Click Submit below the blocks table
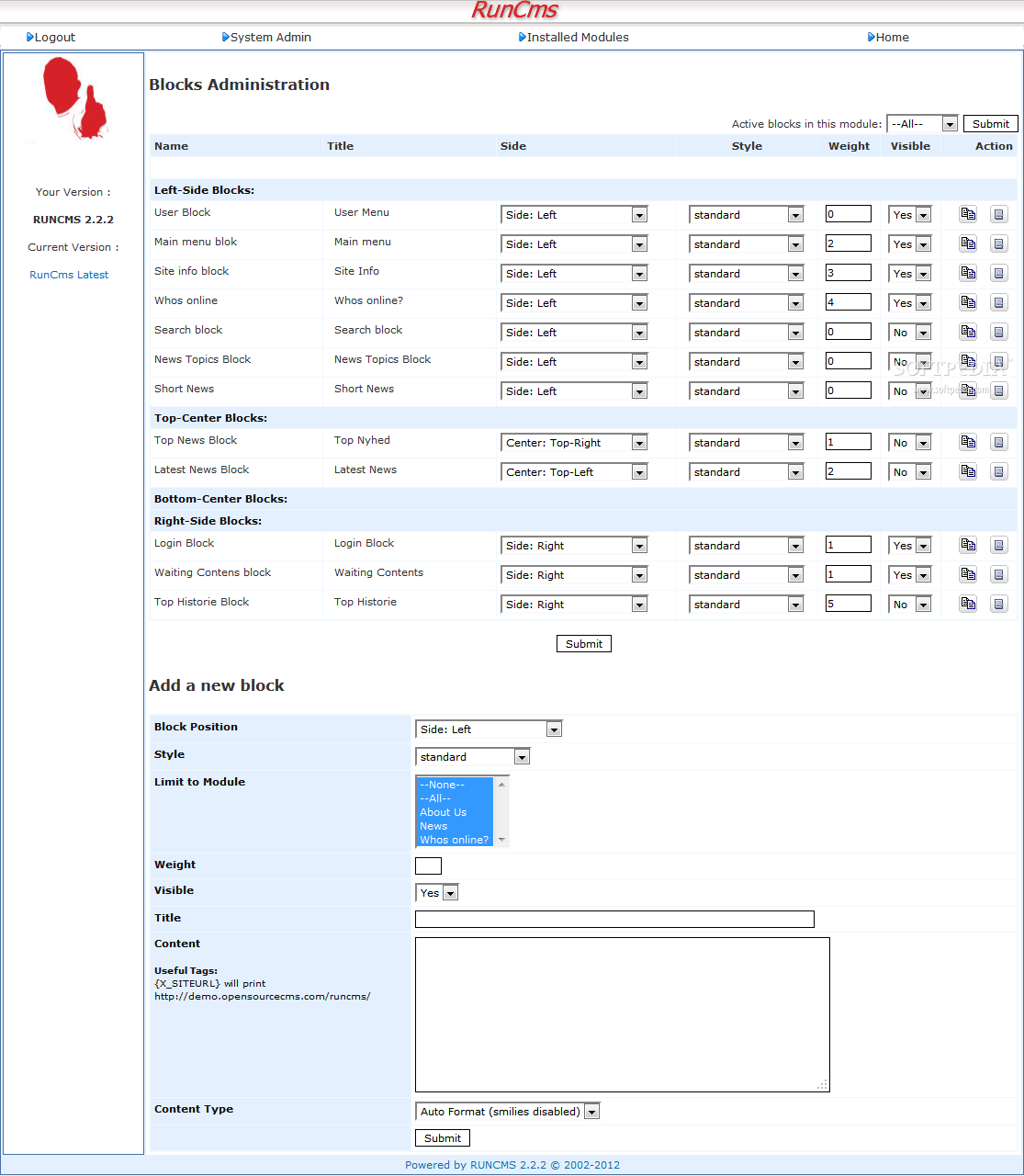Image resolution: width=1024 pixels, height=1176 pixels. pyautogui.click(x=584, y=644)
